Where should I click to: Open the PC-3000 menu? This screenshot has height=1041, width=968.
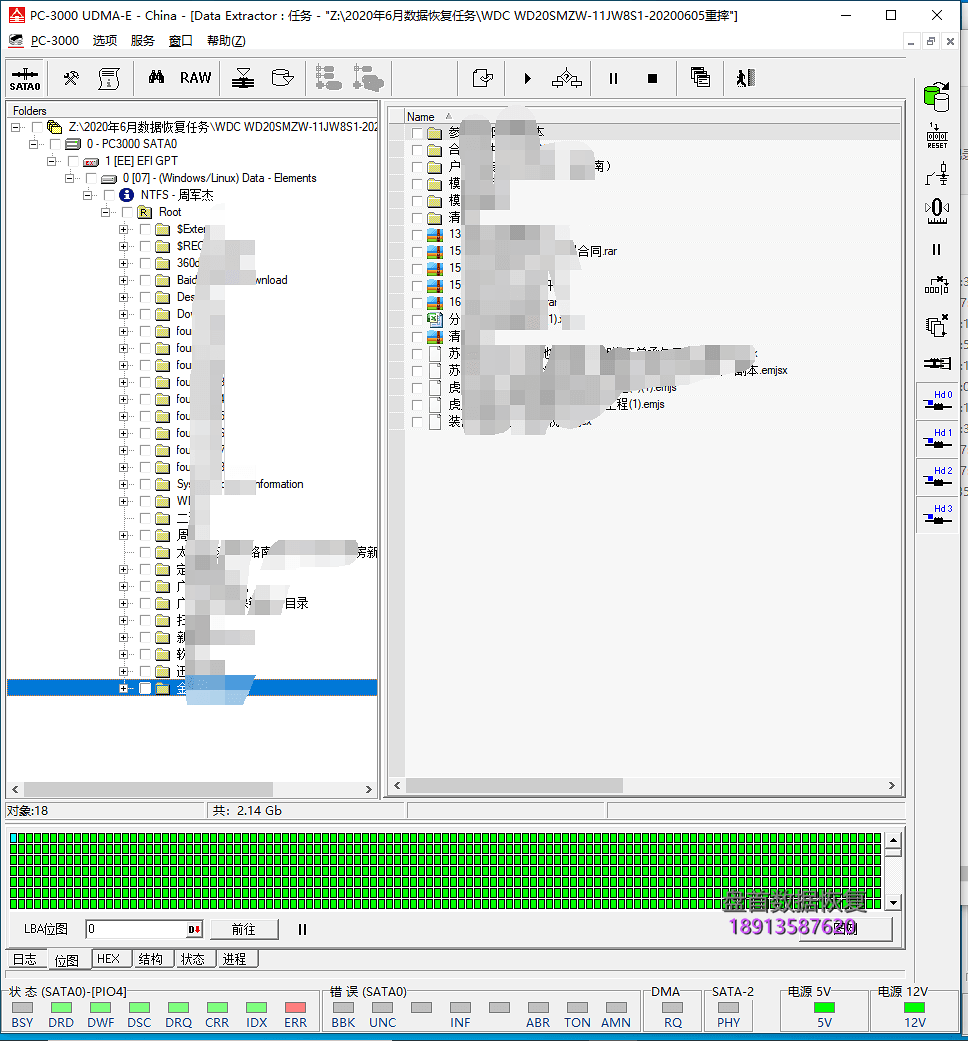click(x=54, y=40)
